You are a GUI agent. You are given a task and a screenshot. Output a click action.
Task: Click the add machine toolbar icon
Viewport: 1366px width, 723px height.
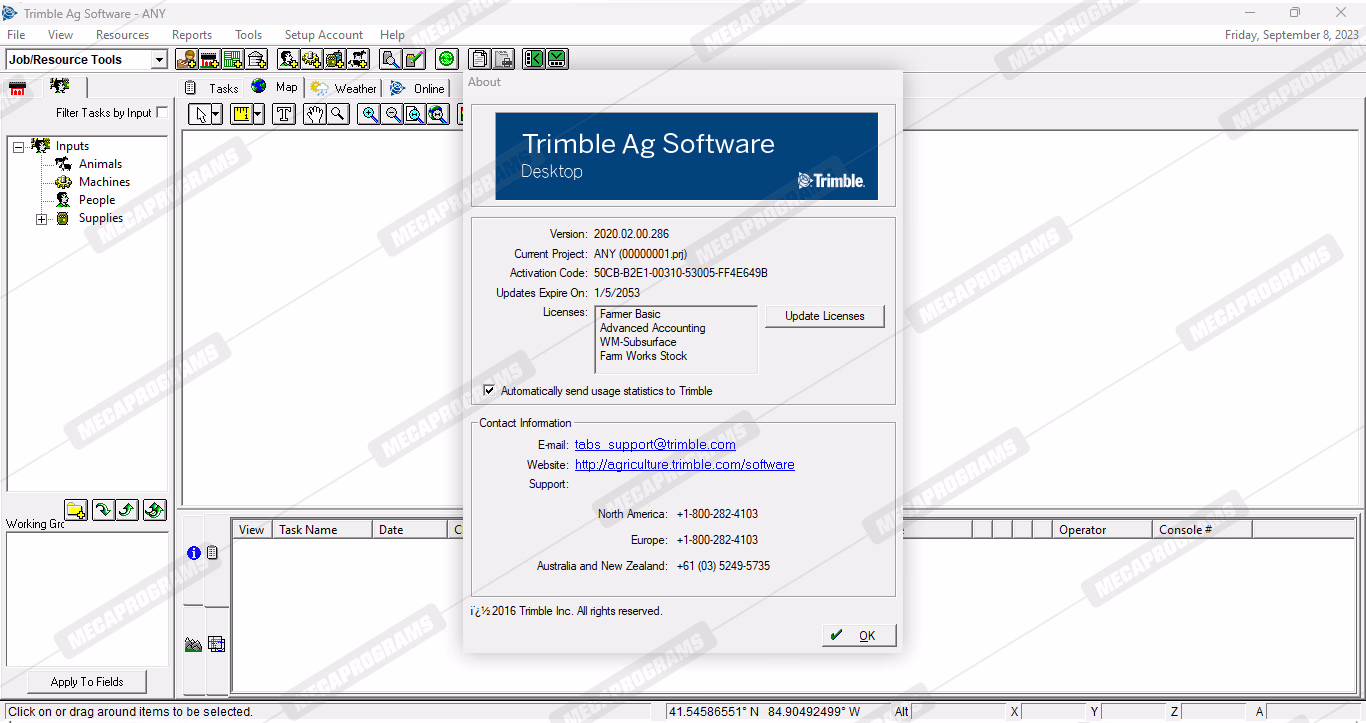312,59
